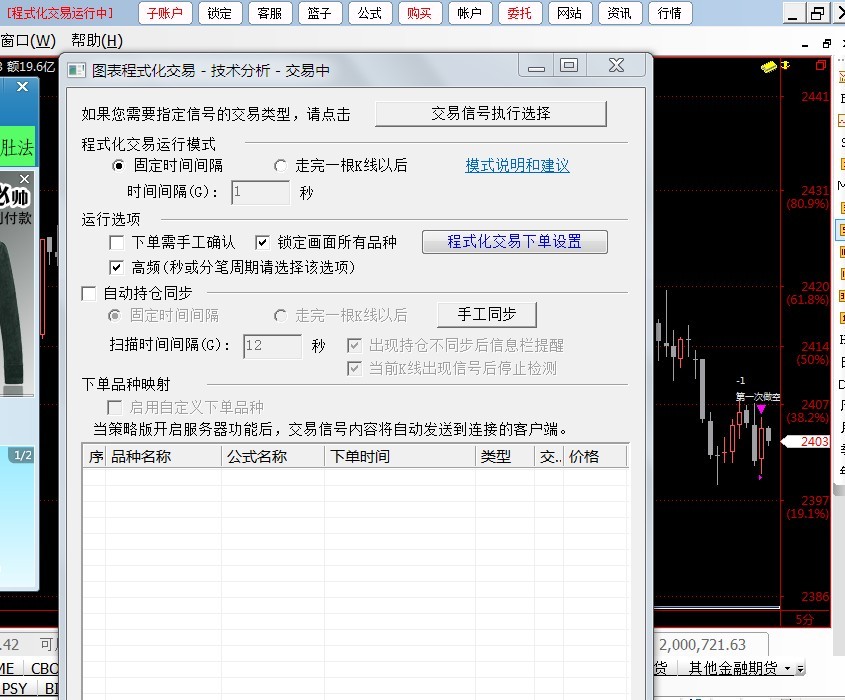The height and width of the screenshot is (700, 845).
Task: Check the 自动持仓同步 option
Action: click(89, 293)
